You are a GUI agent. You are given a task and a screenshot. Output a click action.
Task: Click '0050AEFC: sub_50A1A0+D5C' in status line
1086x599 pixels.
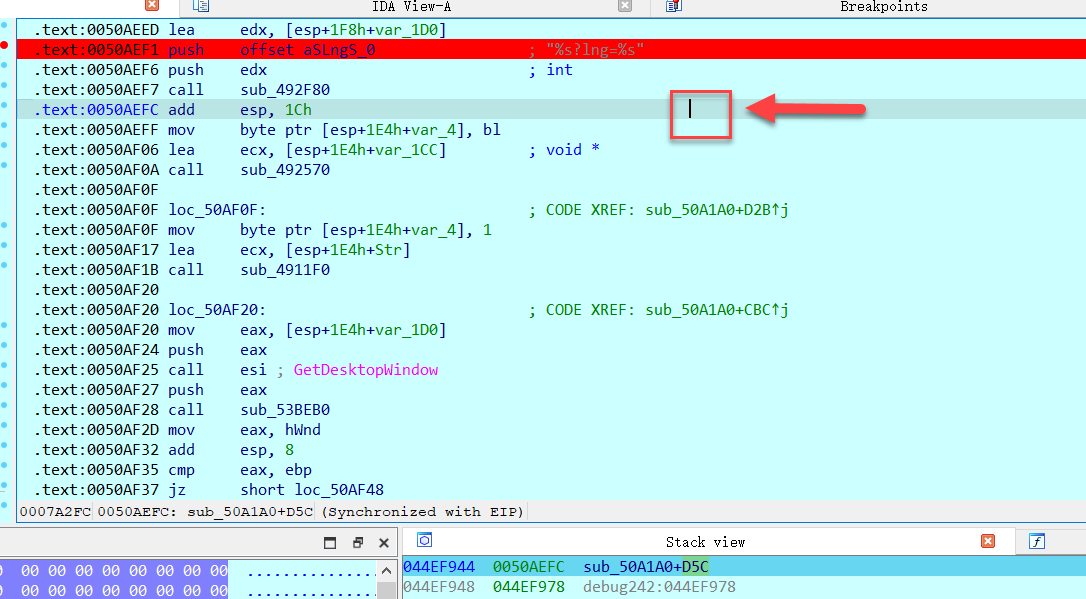[205, 512]
